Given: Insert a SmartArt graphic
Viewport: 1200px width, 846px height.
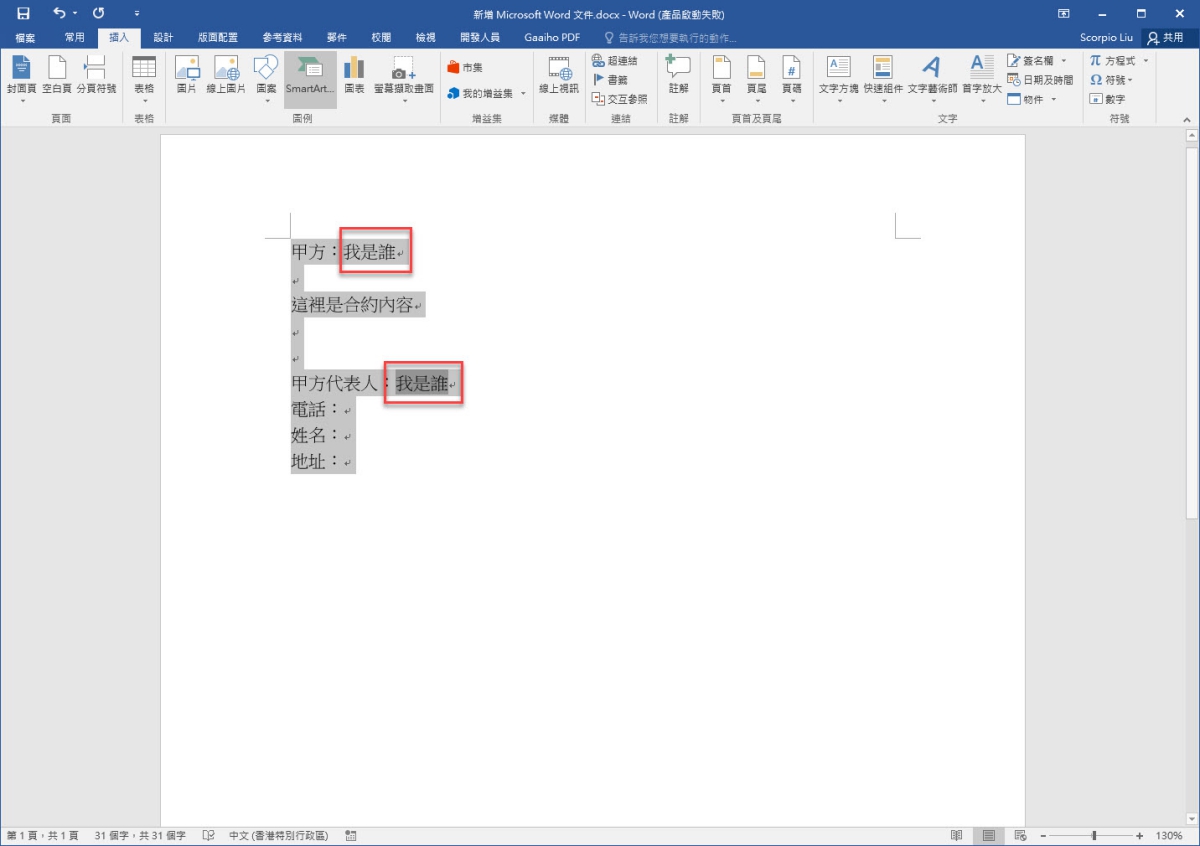Looking at the screenshot, I should pyautogui.click(x=310, y=79).
